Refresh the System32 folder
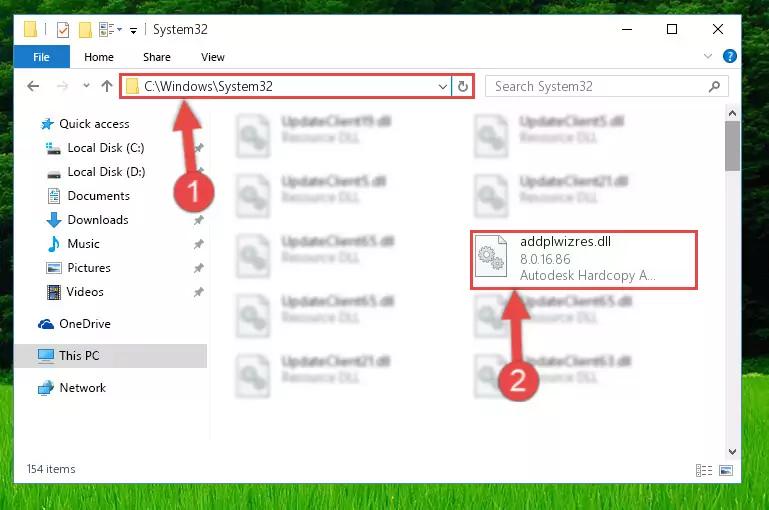 pyautogui.click(x=462, y=87)
